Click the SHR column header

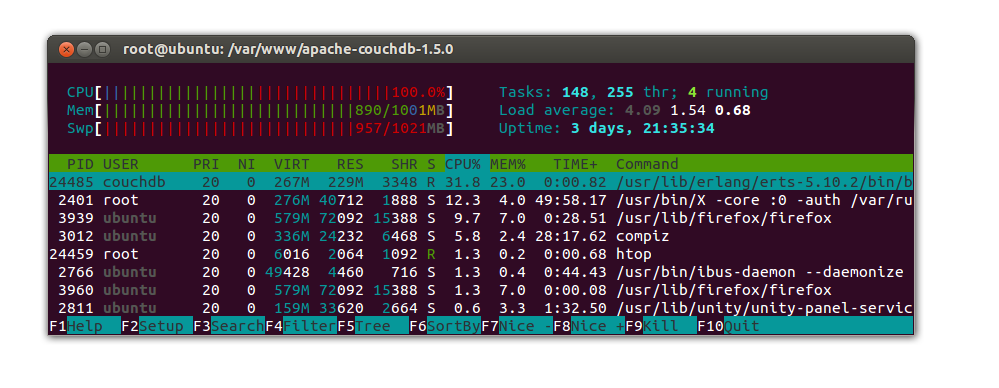[x=405, y=164]
